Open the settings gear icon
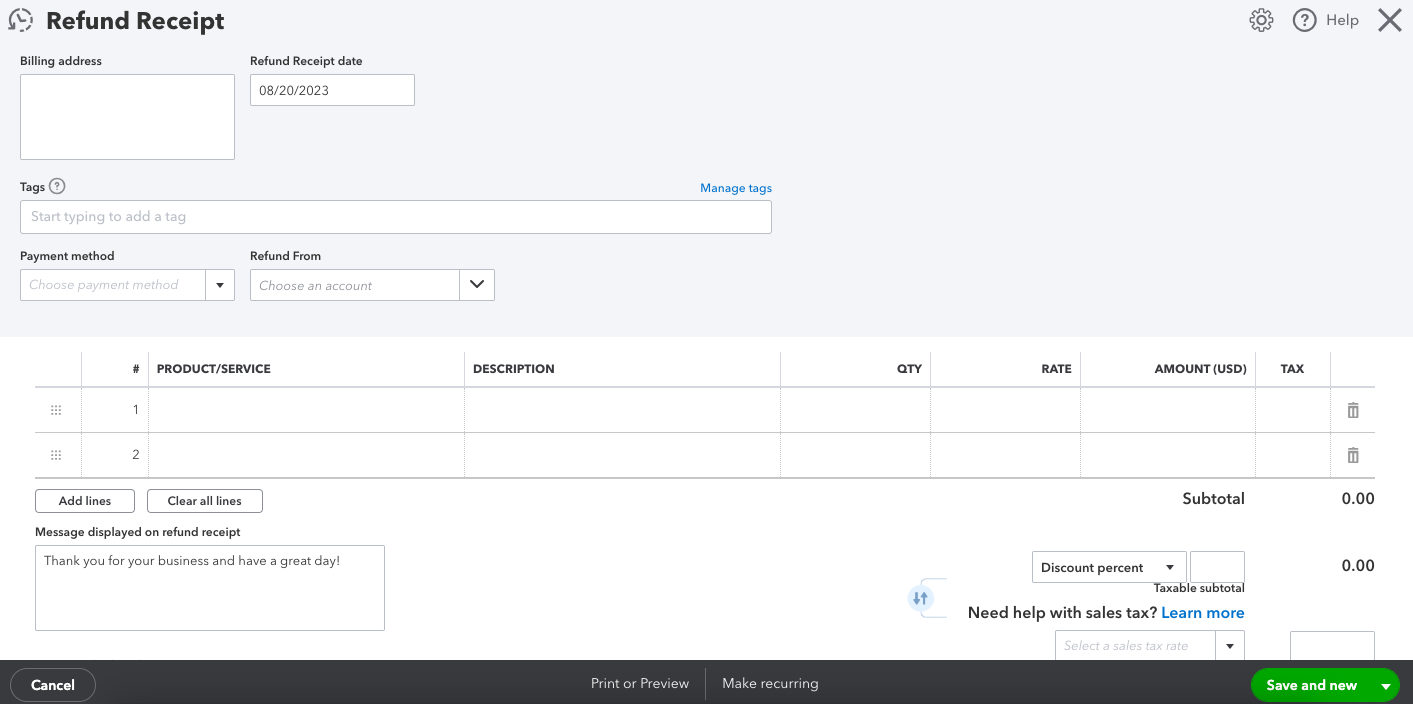The image size is (1413, 704). pos(1261,20)
